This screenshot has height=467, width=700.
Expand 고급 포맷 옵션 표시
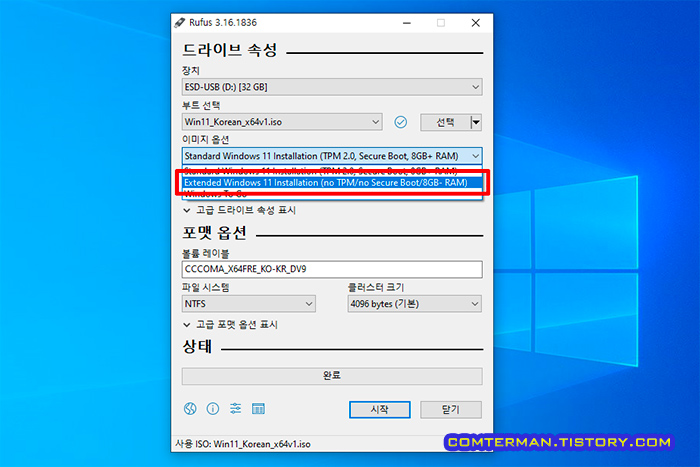pyautogui.click(x=230, y=325)
